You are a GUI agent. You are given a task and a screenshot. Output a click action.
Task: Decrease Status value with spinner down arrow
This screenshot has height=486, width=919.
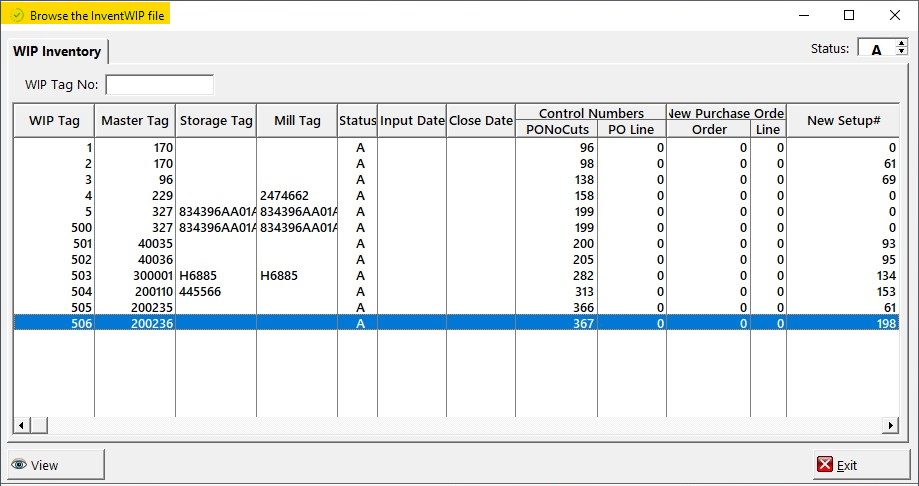pos(901,52)
